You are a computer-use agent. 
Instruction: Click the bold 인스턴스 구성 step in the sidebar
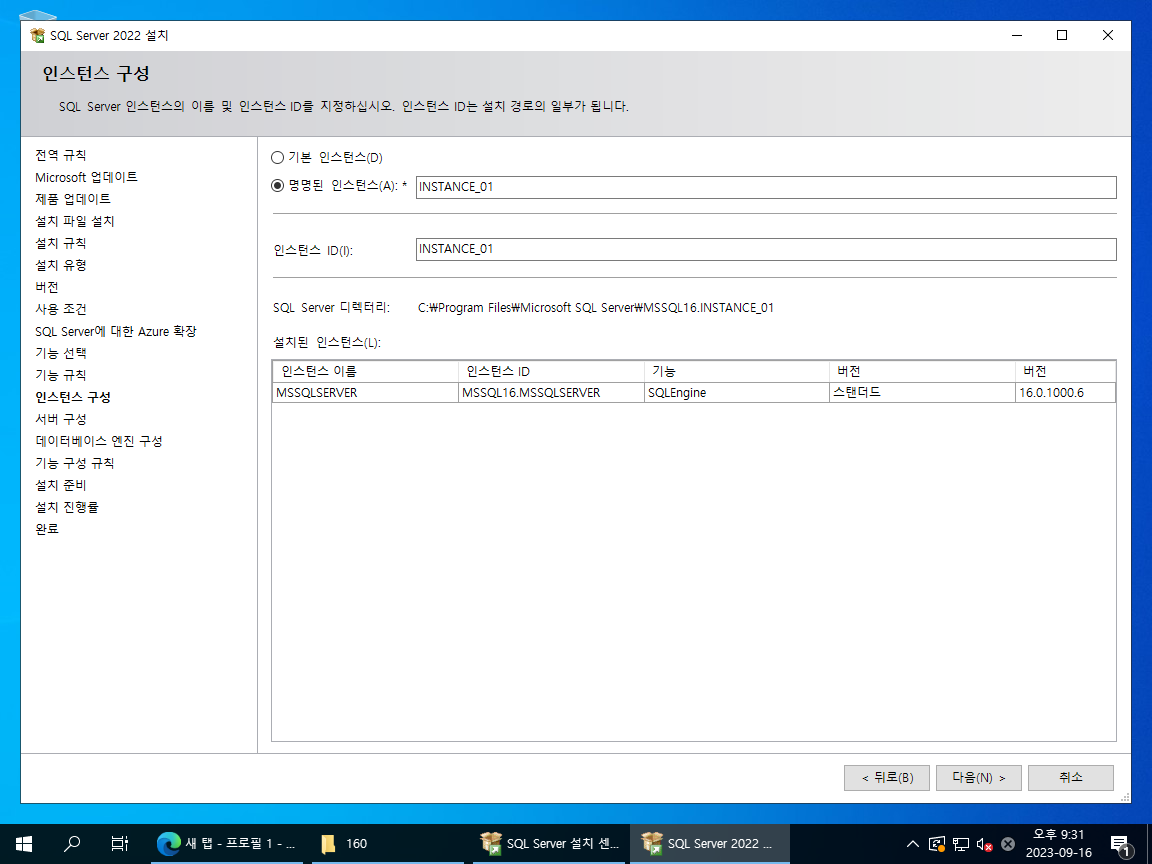click(73, 397)
